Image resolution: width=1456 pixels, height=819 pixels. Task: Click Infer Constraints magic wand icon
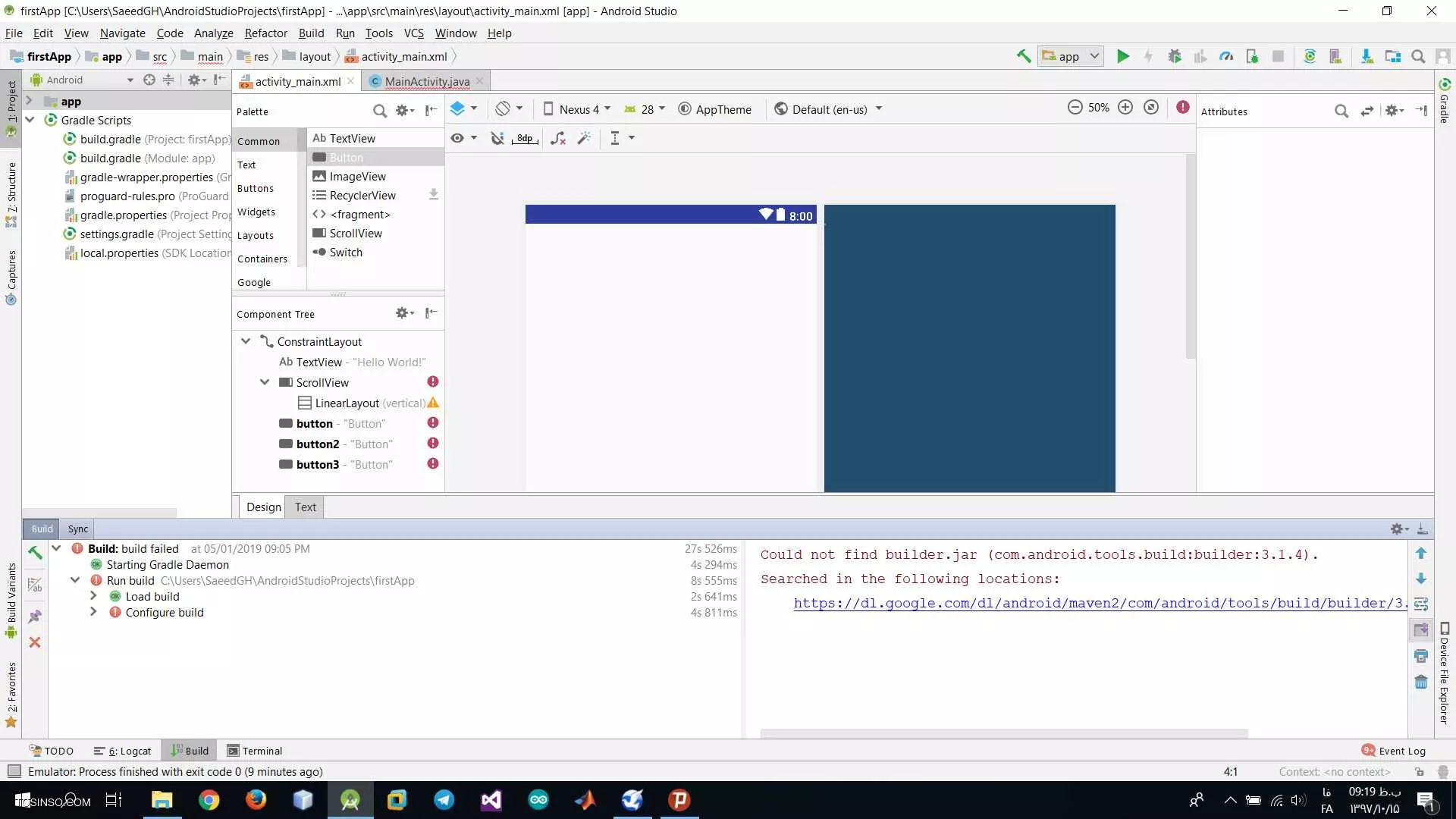coord(584,138)
